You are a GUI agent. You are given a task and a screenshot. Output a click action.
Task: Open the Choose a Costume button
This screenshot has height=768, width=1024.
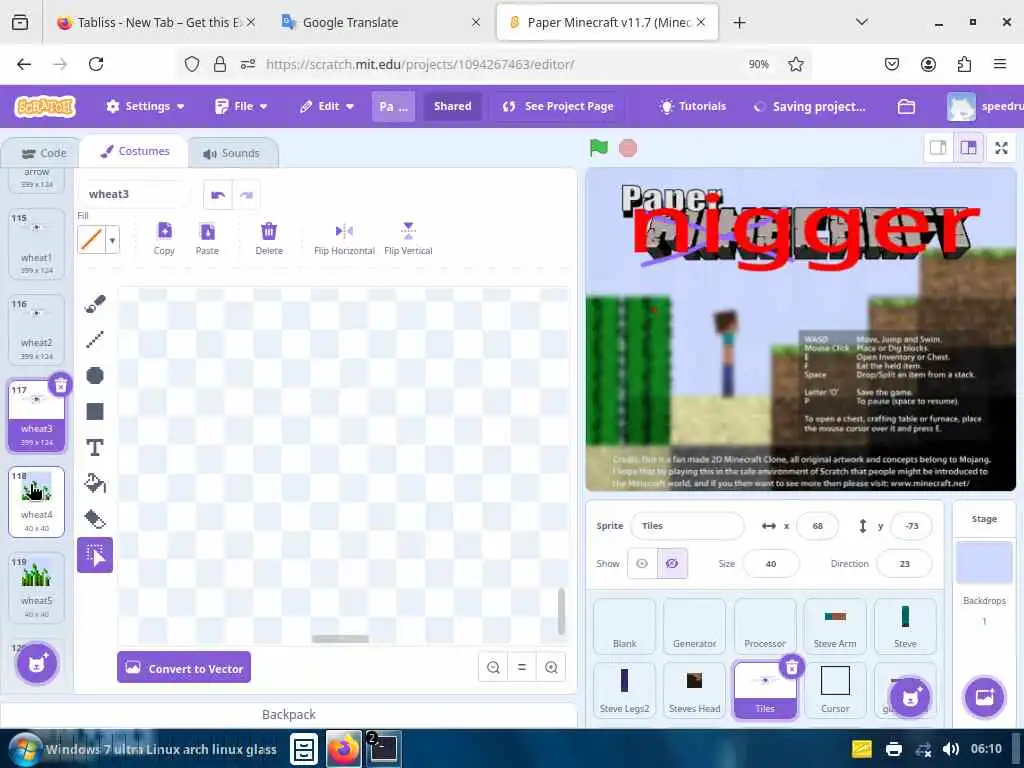37,664
